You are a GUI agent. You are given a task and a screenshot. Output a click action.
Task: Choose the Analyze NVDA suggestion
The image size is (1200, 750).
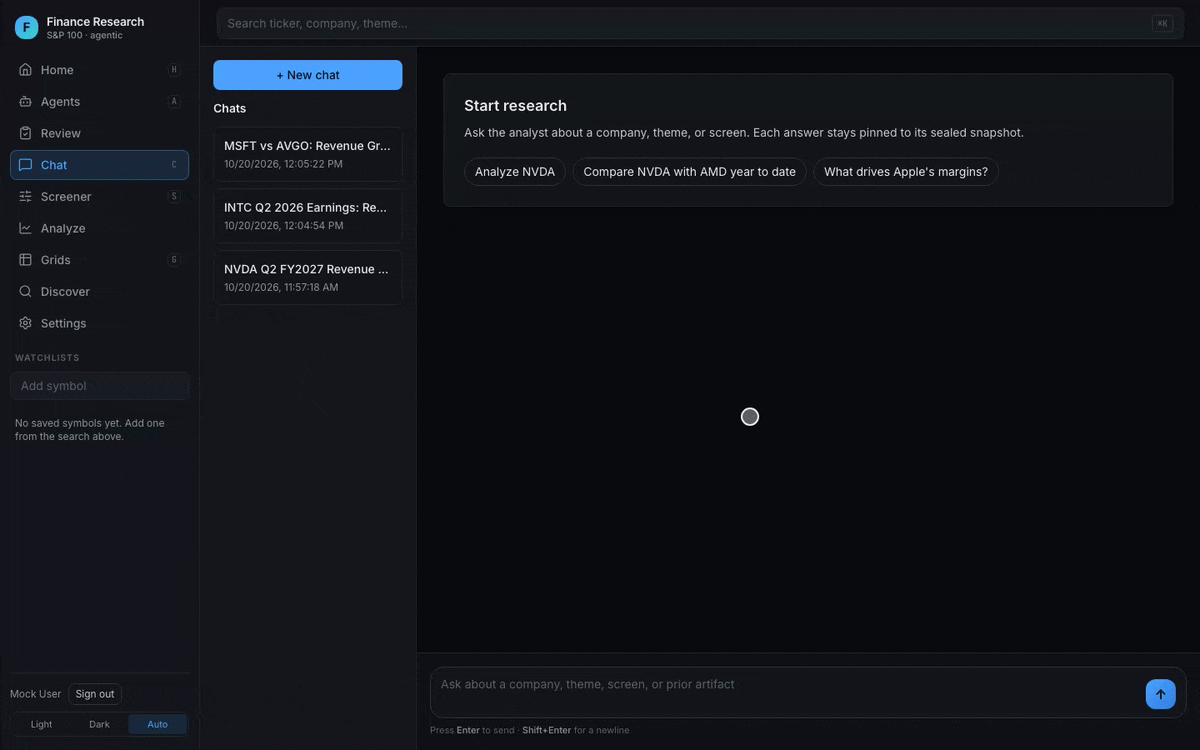(515, 172)
